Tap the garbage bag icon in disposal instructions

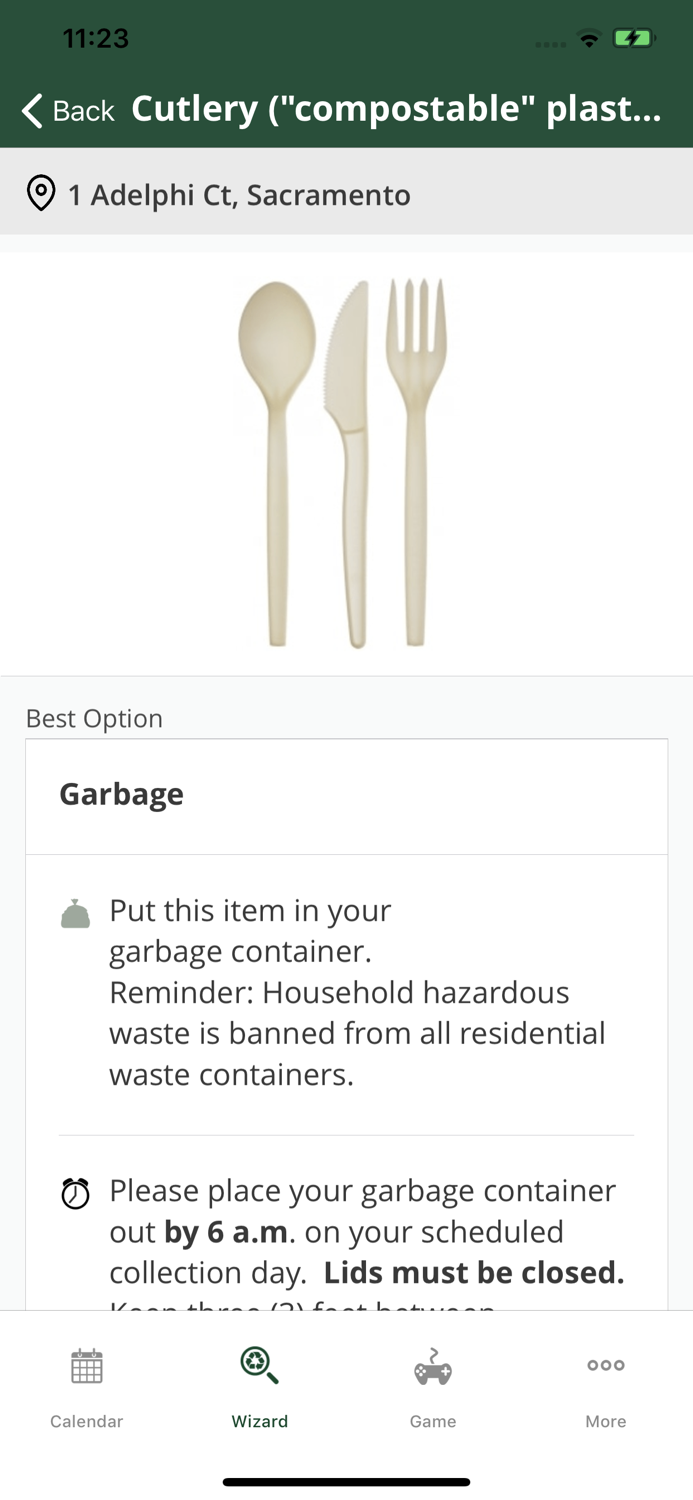coord(74,912)
